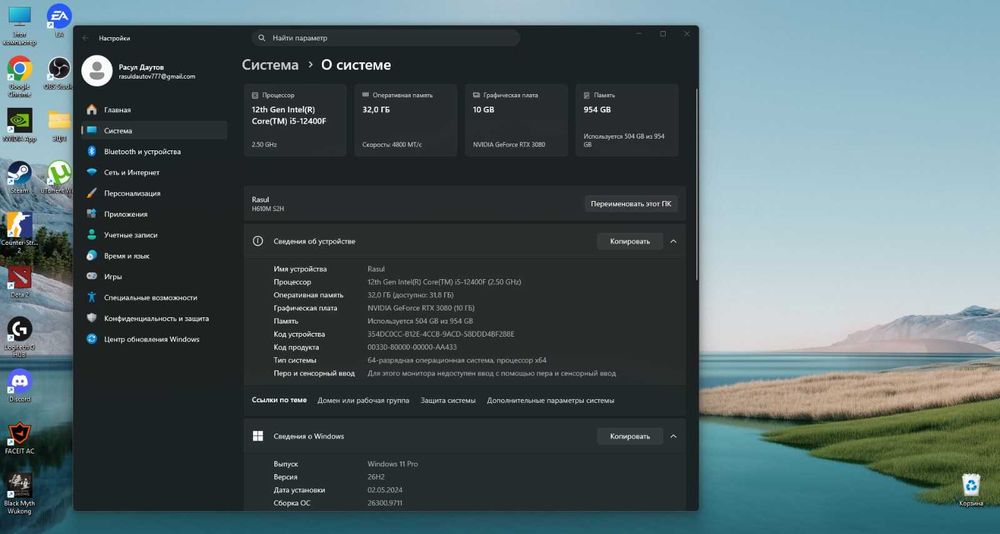Open Защита системы link
Image resolution: width=1000 pixels, height=534 pixels.
point(448,401)
